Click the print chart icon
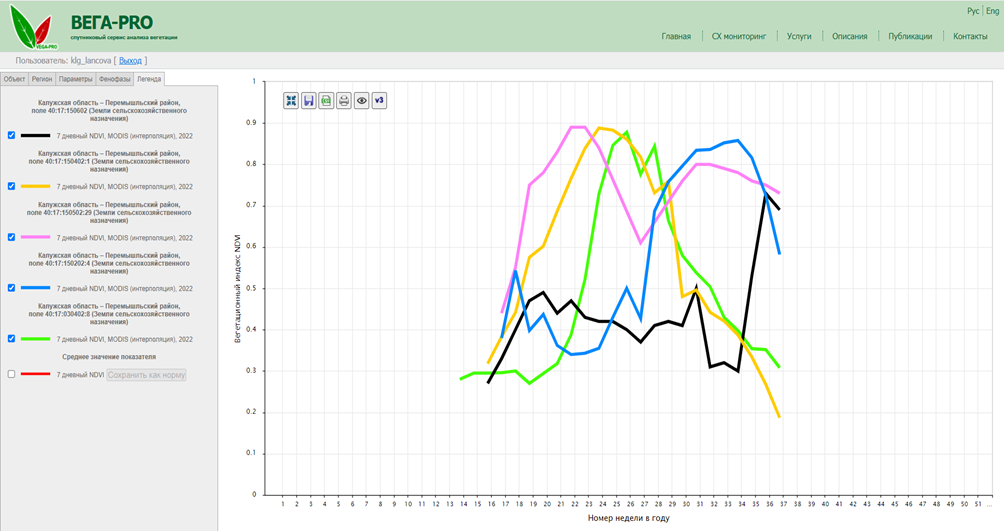This screenshot has width=1004, height=531. coord(344,101)
